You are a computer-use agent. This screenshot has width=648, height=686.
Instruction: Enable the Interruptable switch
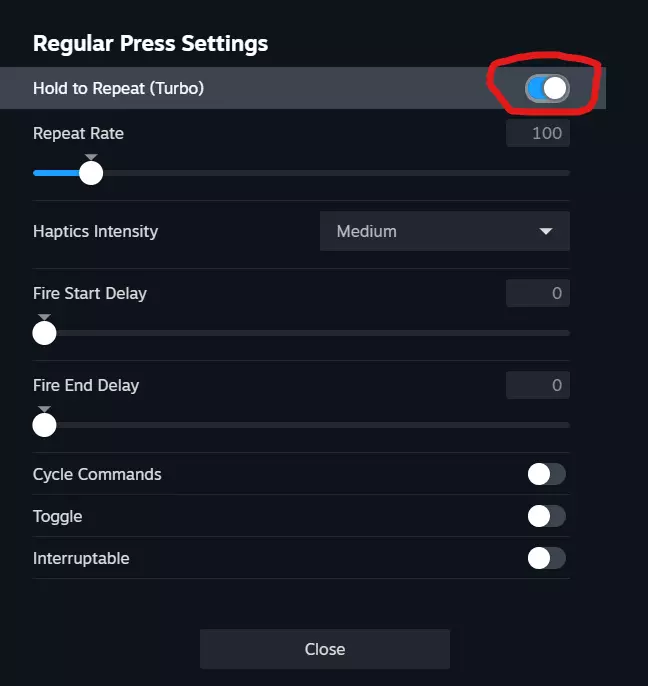(546, 558)
